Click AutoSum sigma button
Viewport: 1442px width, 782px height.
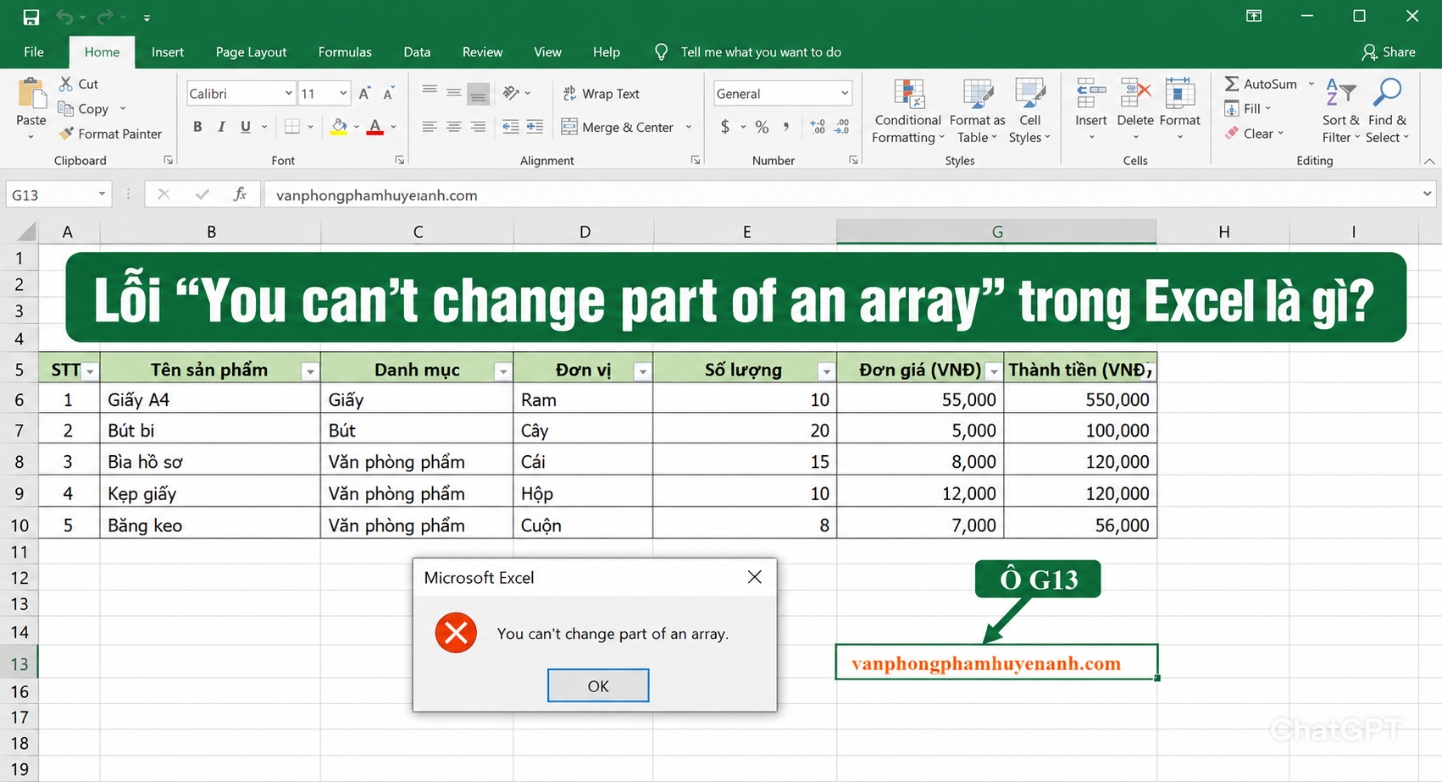point(1260,84)
